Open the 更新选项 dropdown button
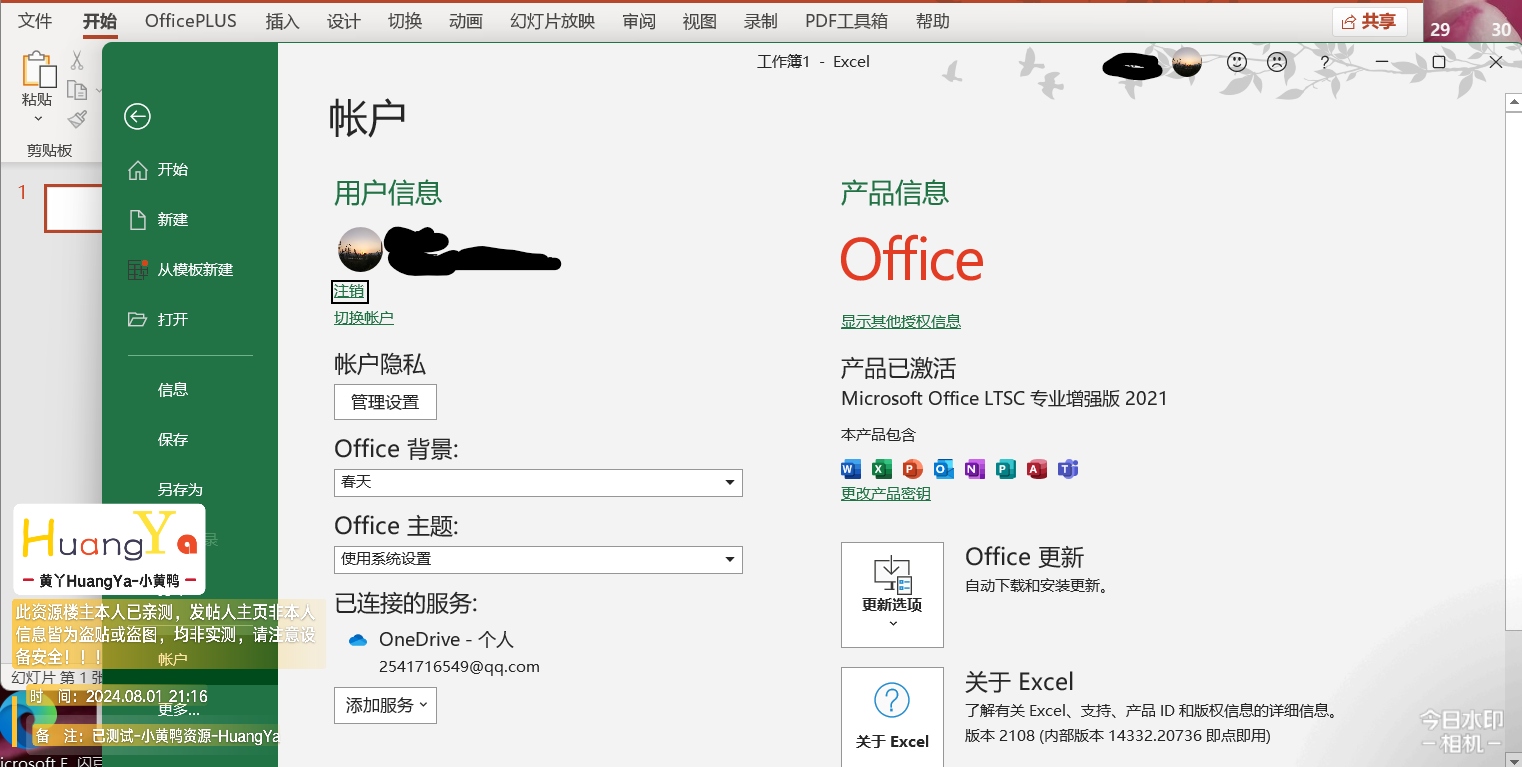The image size is (1522, 767). point(892,595)
